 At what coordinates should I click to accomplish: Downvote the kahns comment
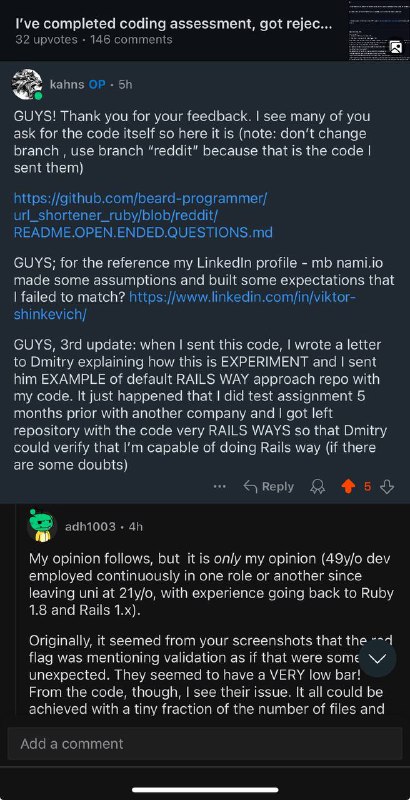[387, 487]
